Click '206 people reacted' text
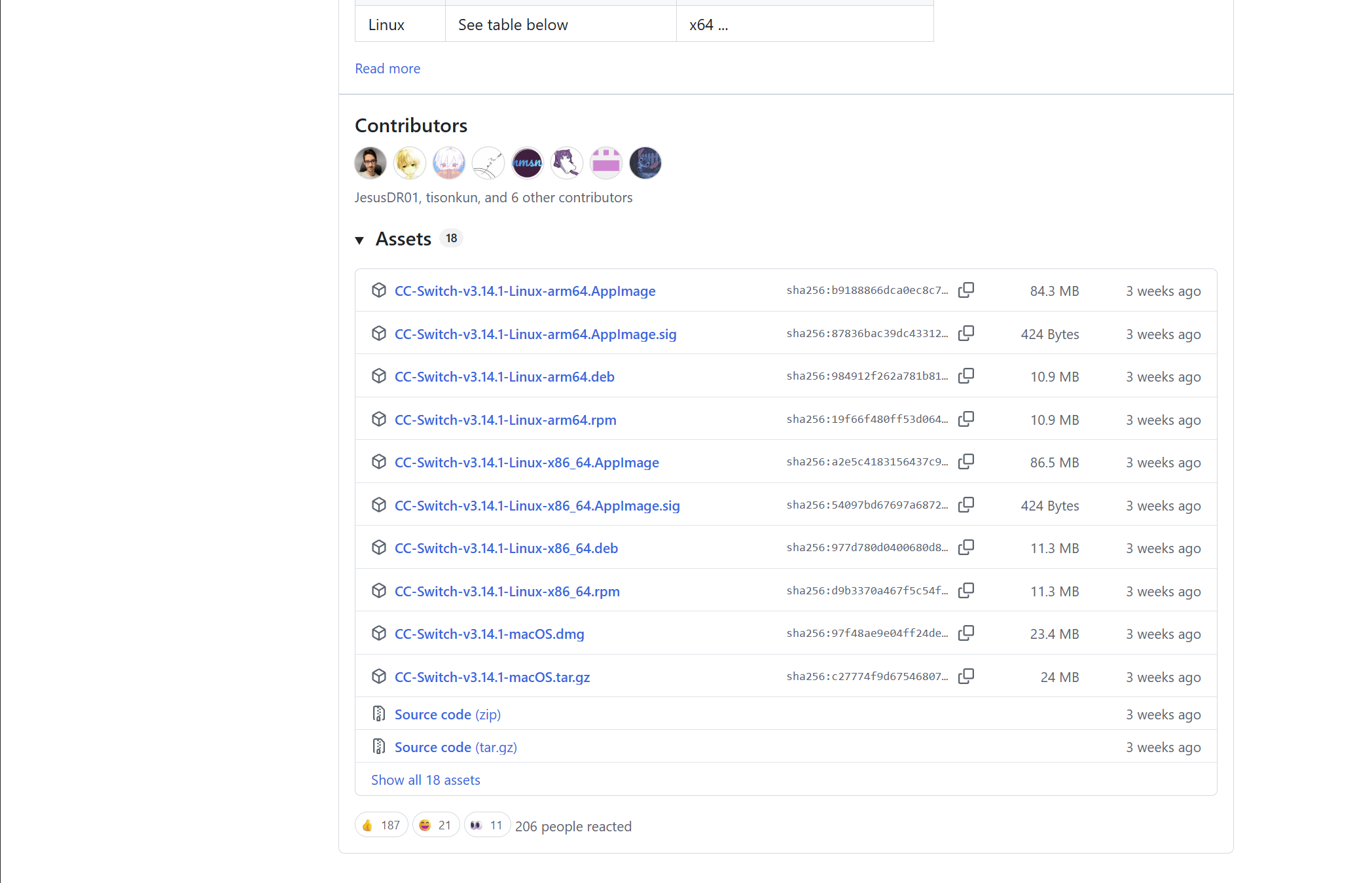Image resolution: width=1372 pixels, height=883 pixels. click(x=573, y=826)
